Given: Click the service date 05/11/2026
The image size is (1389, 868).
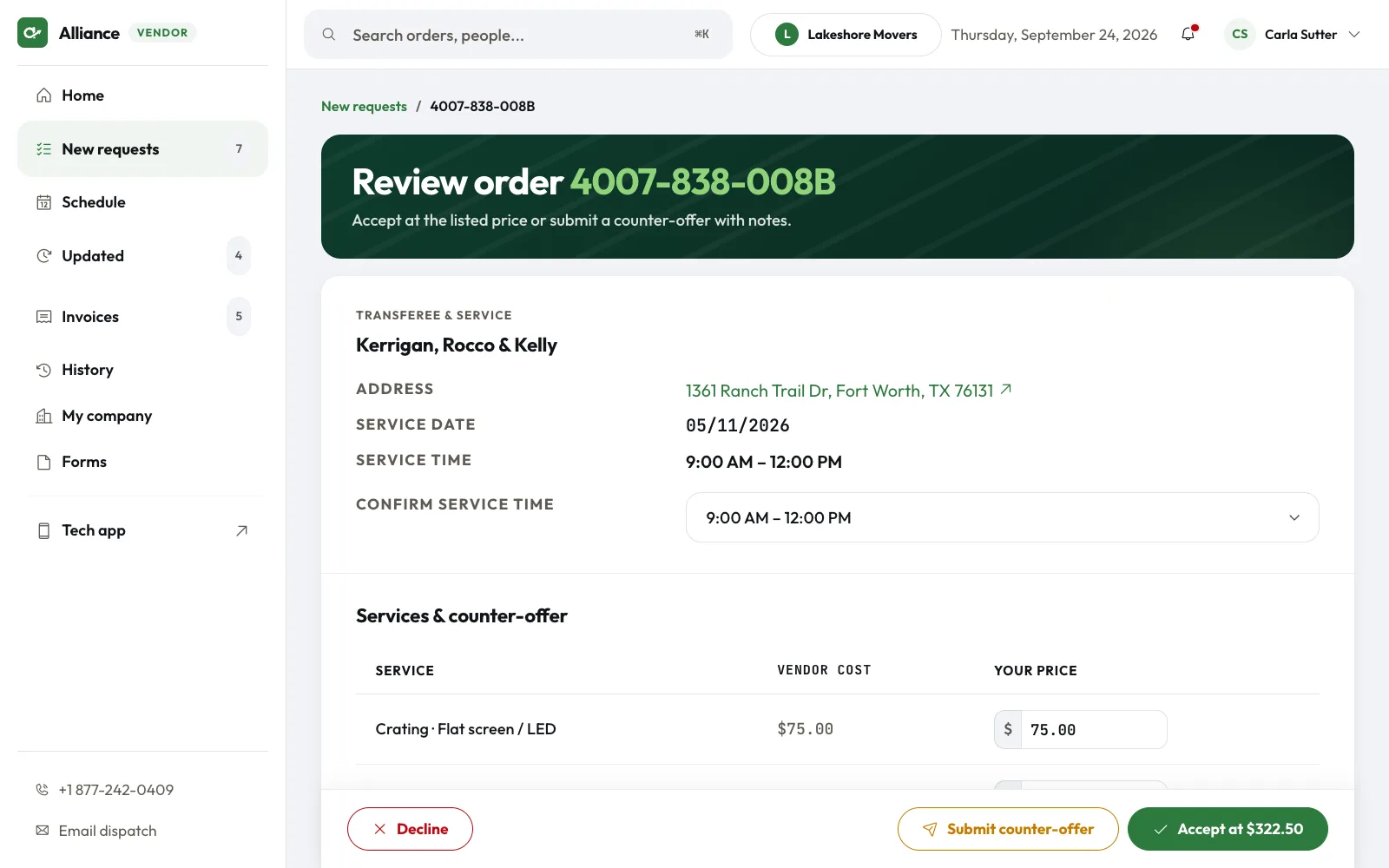Looking at the screenshot, I should point(737,425).
